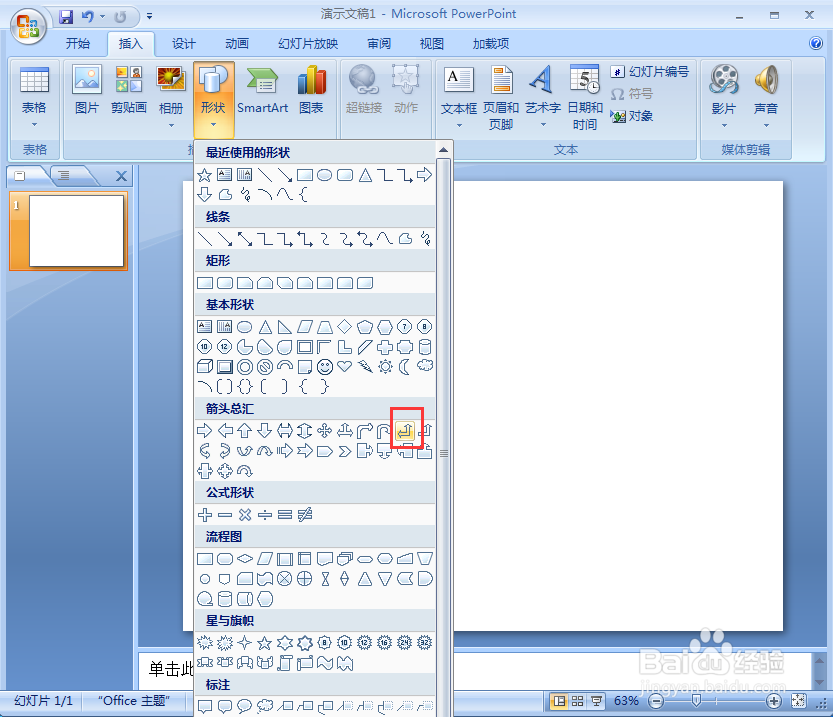Select the oval callout shape
This screenshot has width=833, height=717.
pyautogui.click(x=245, y=706)
